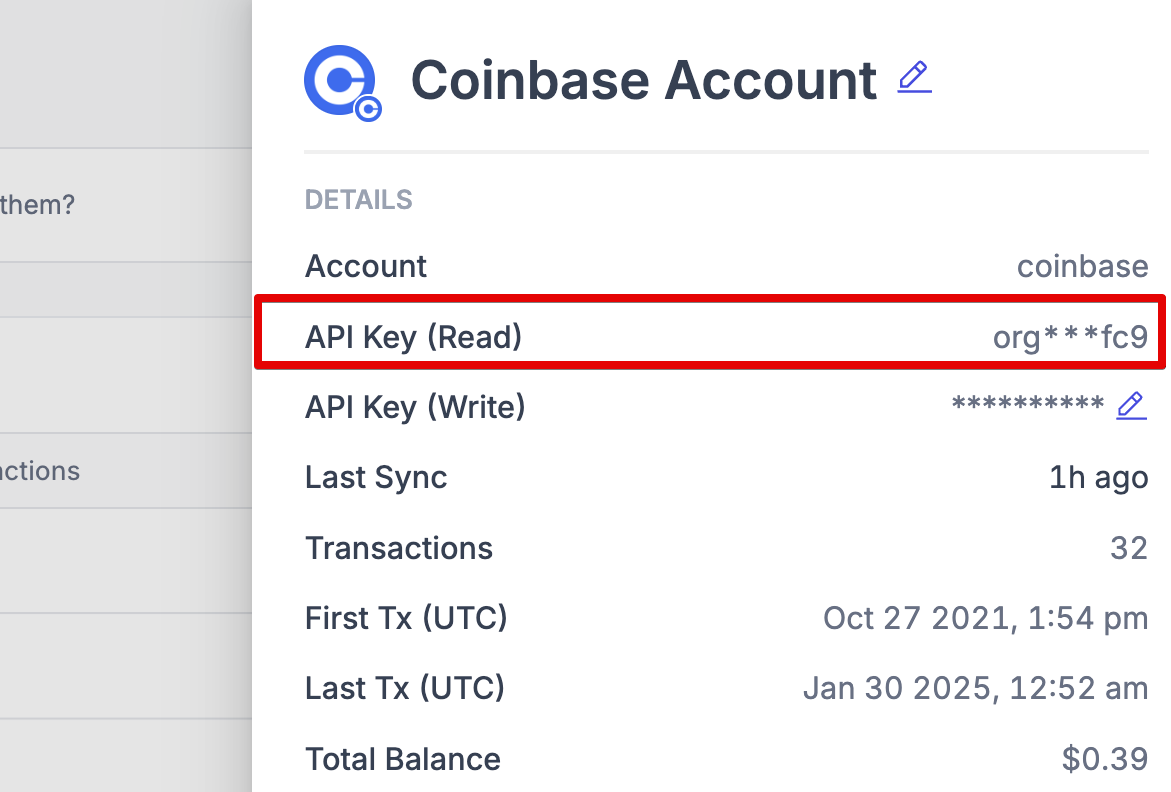1171x792 pixels.
Task: Edit the Coinbase Account name
Action: coord(914,78)
